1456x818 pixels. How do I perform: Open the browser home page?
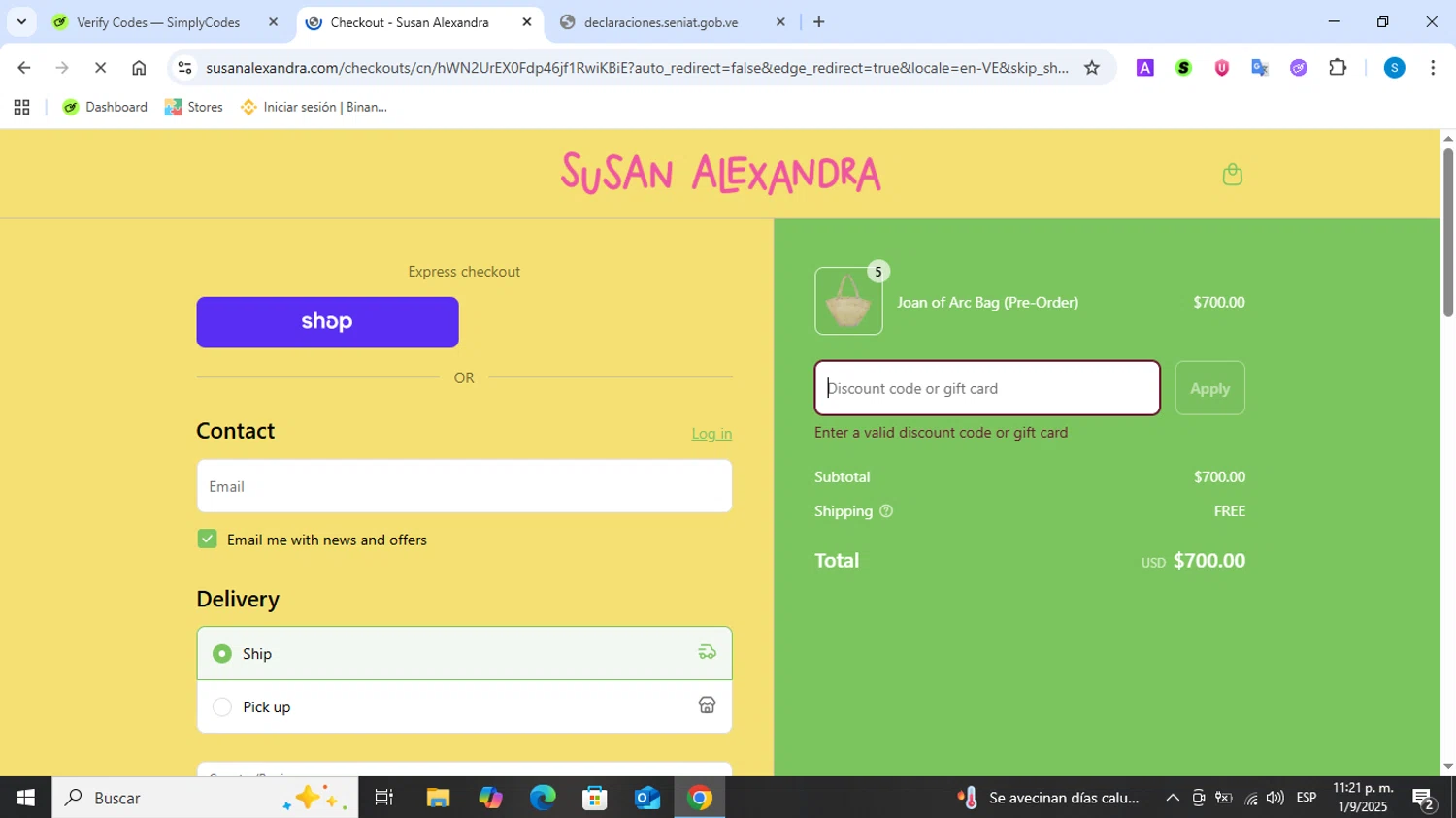[x=139, y=68]
